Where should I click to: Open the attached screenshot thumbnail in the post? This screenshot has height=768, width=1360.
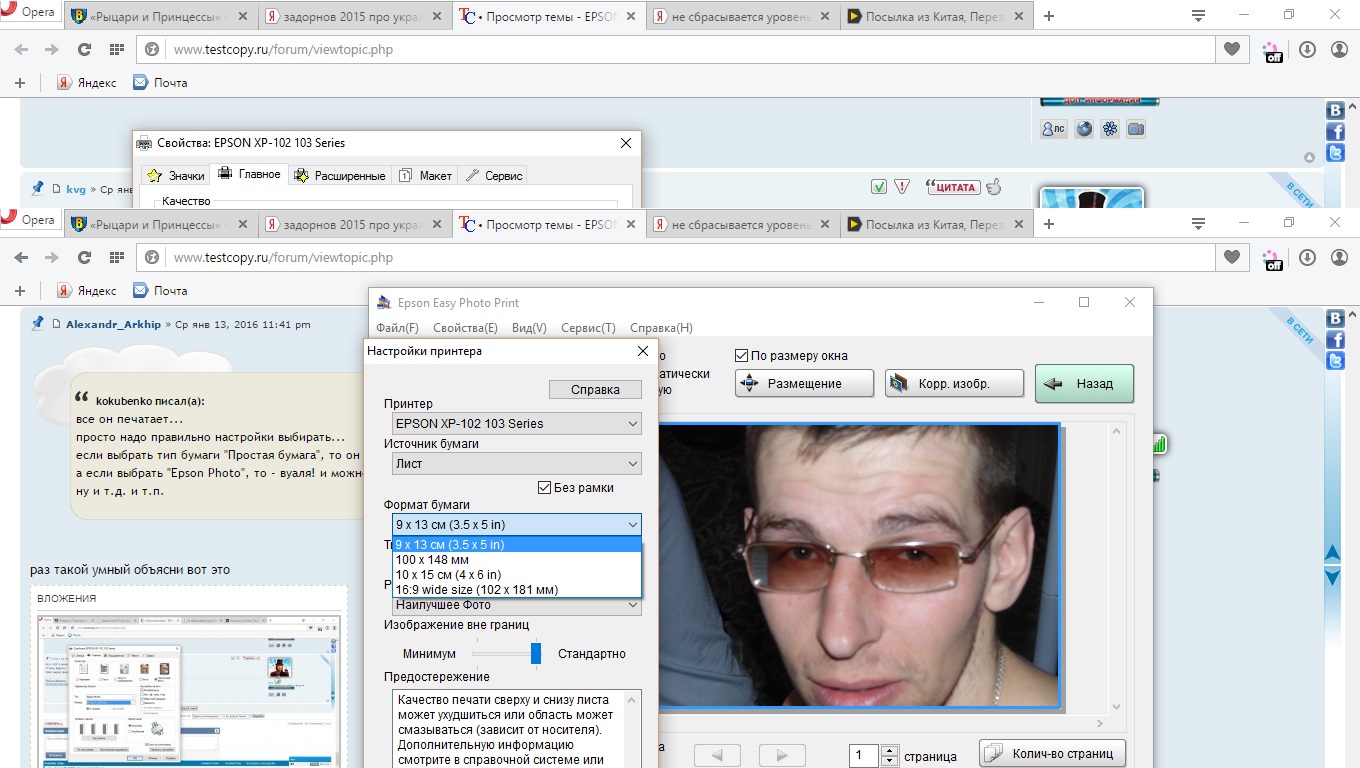(x=189, y=690)
